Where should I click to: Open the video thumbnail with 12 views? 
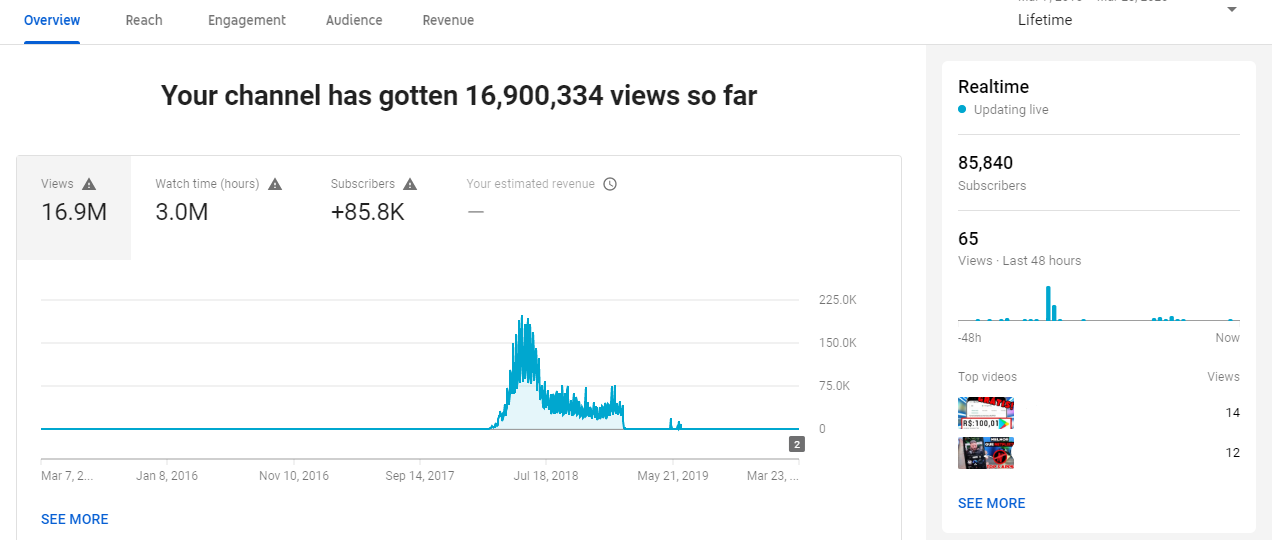986,453
